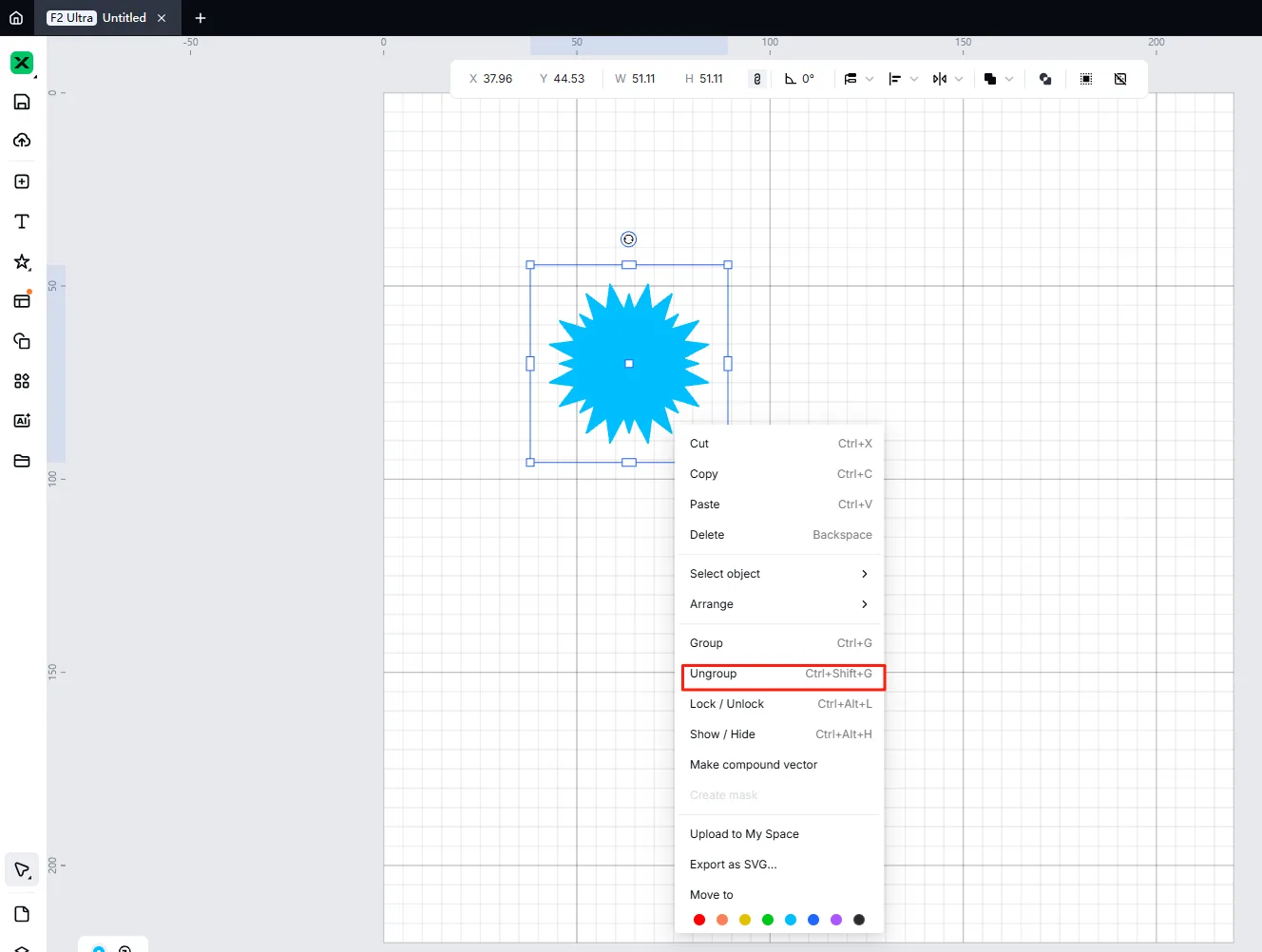Click the W width field 51.11
The image size is (1262, 952).
641,79
